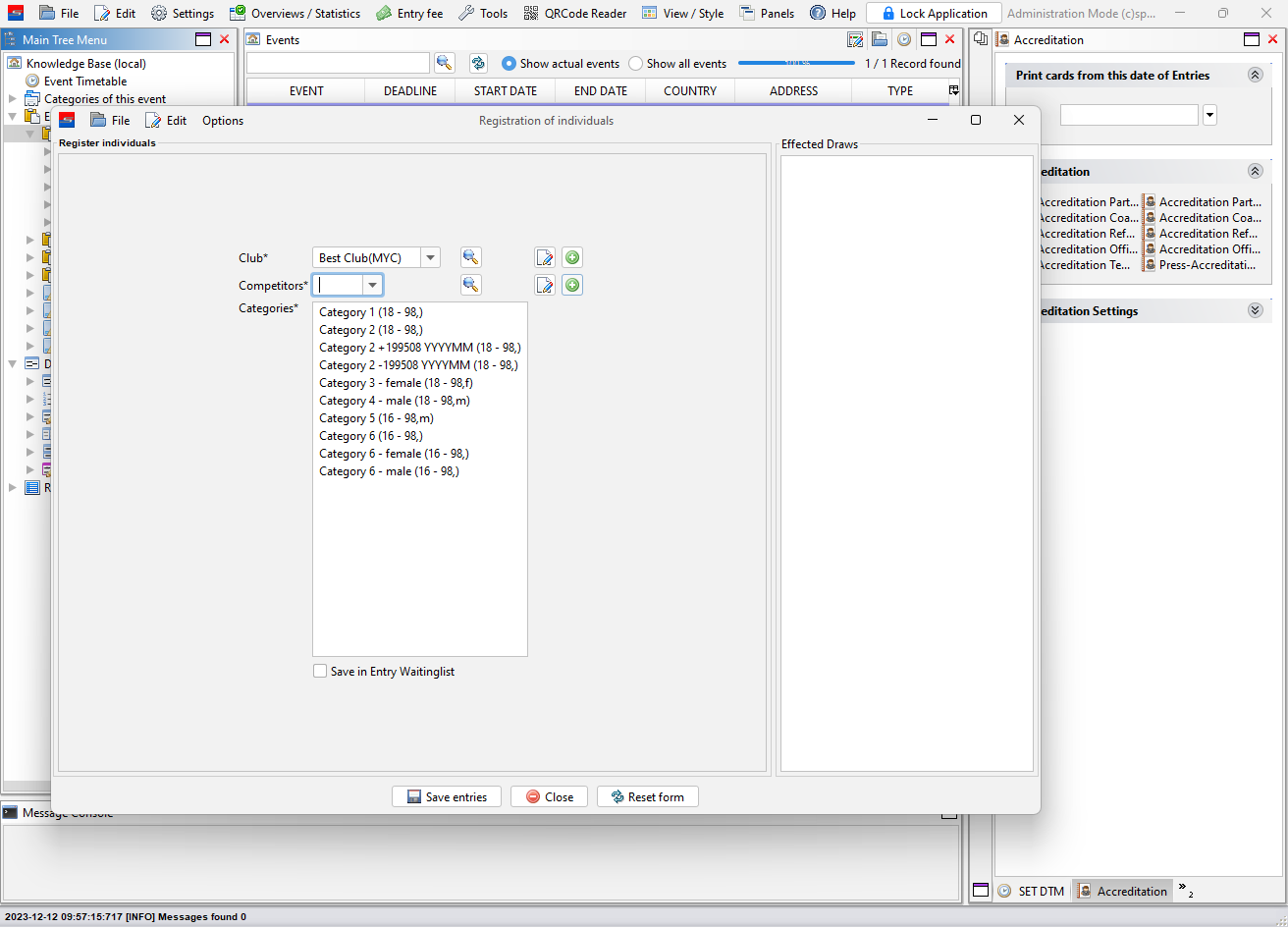The width and height of the screenshot is (1288, 928).
Task: Open the QRCode Reader tool
Action: coord(575,13)
